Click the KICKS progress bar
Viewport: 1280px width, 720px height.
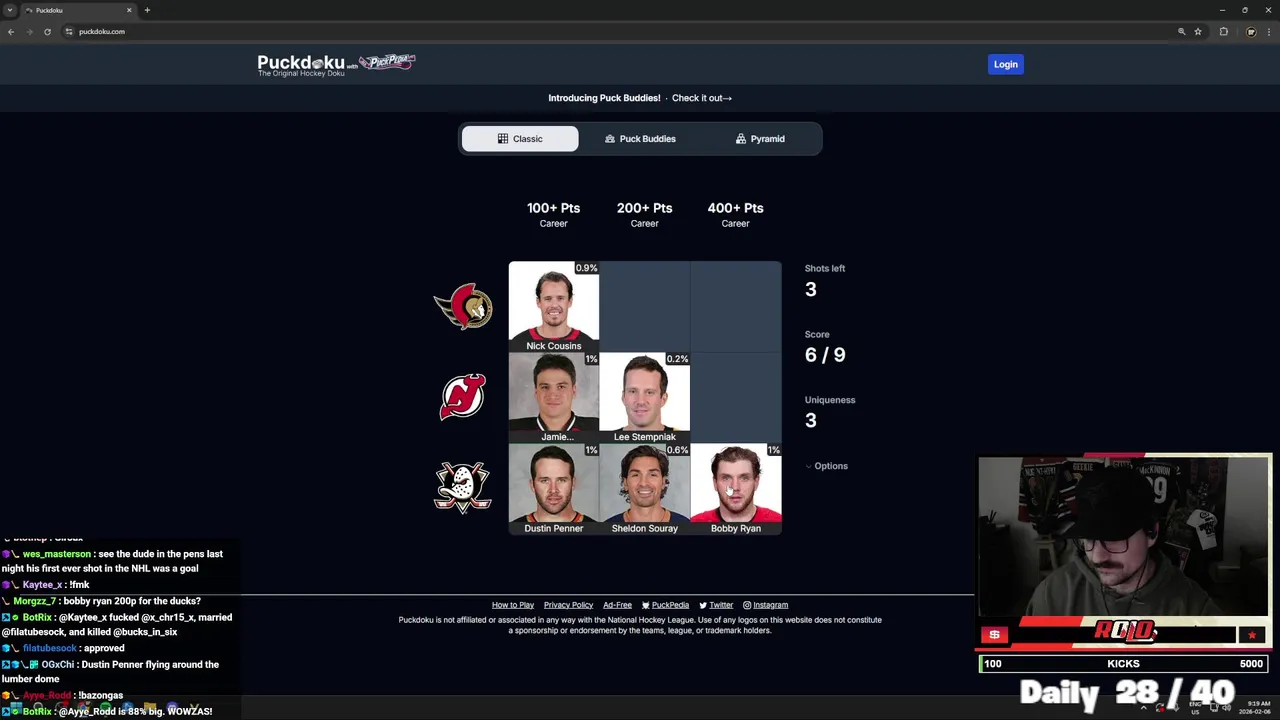[x=1124, y=663]
